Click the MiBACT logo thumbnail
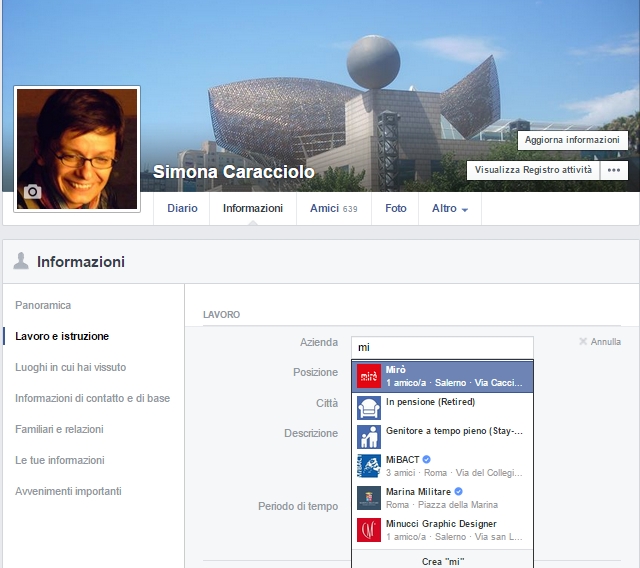The image size is (640, 568). (369, 466)
